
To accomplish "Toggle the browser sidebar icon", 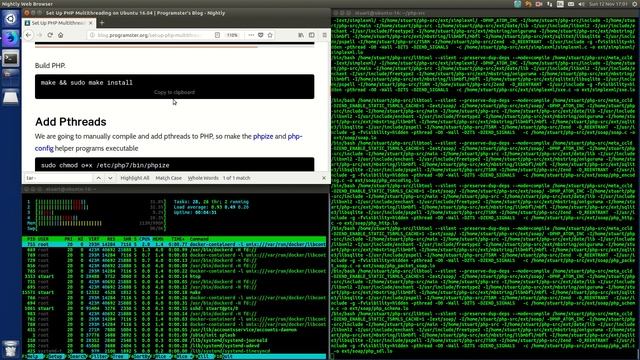I will point(312,35).
